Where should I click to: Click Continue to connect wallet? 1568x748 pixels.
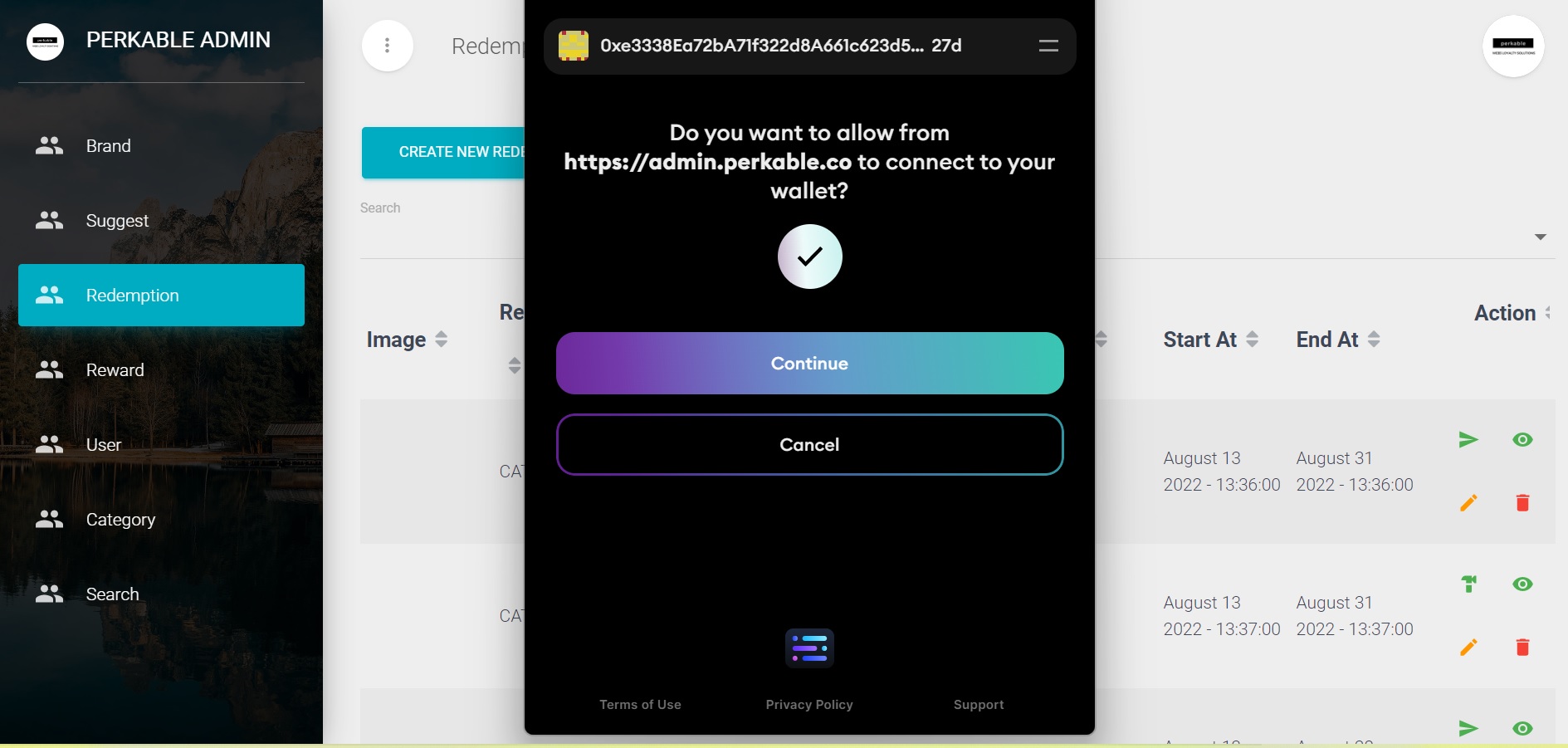809,364
